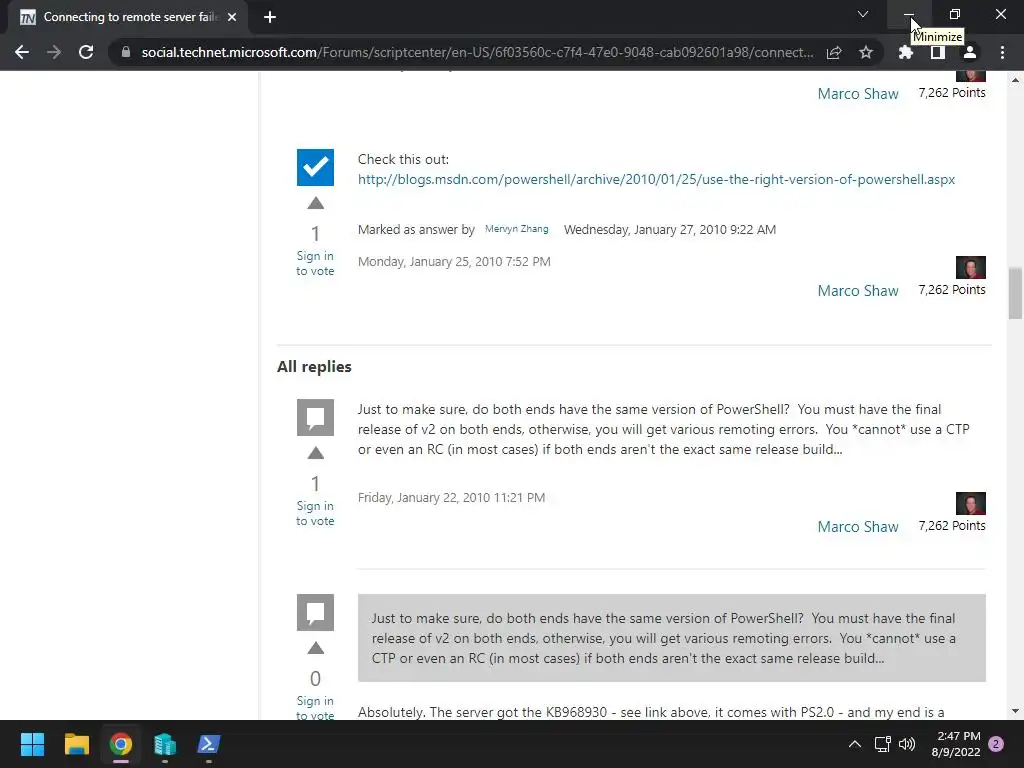Open volume control tray icon

[906, 744]
